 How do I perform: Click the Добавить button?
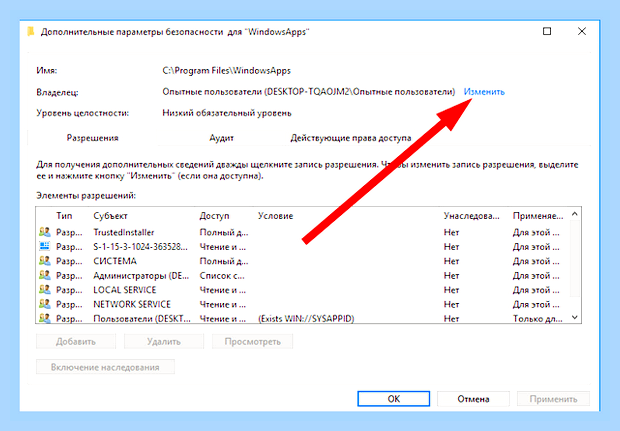coord(76,342)
